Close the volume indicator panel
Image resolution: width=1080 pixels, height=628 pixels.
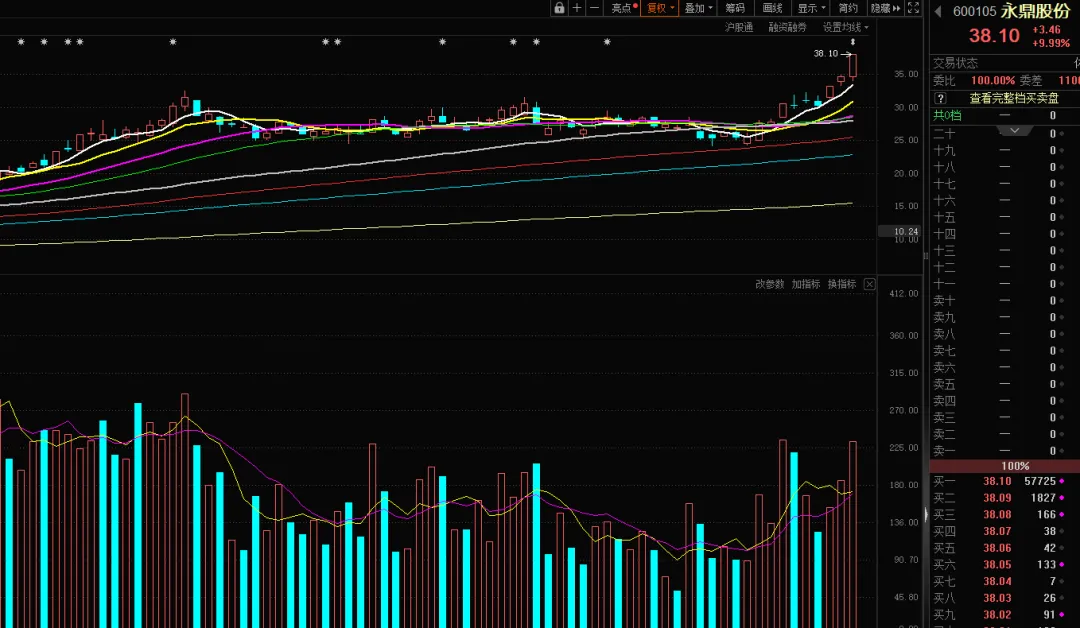(x=869, y=284)
